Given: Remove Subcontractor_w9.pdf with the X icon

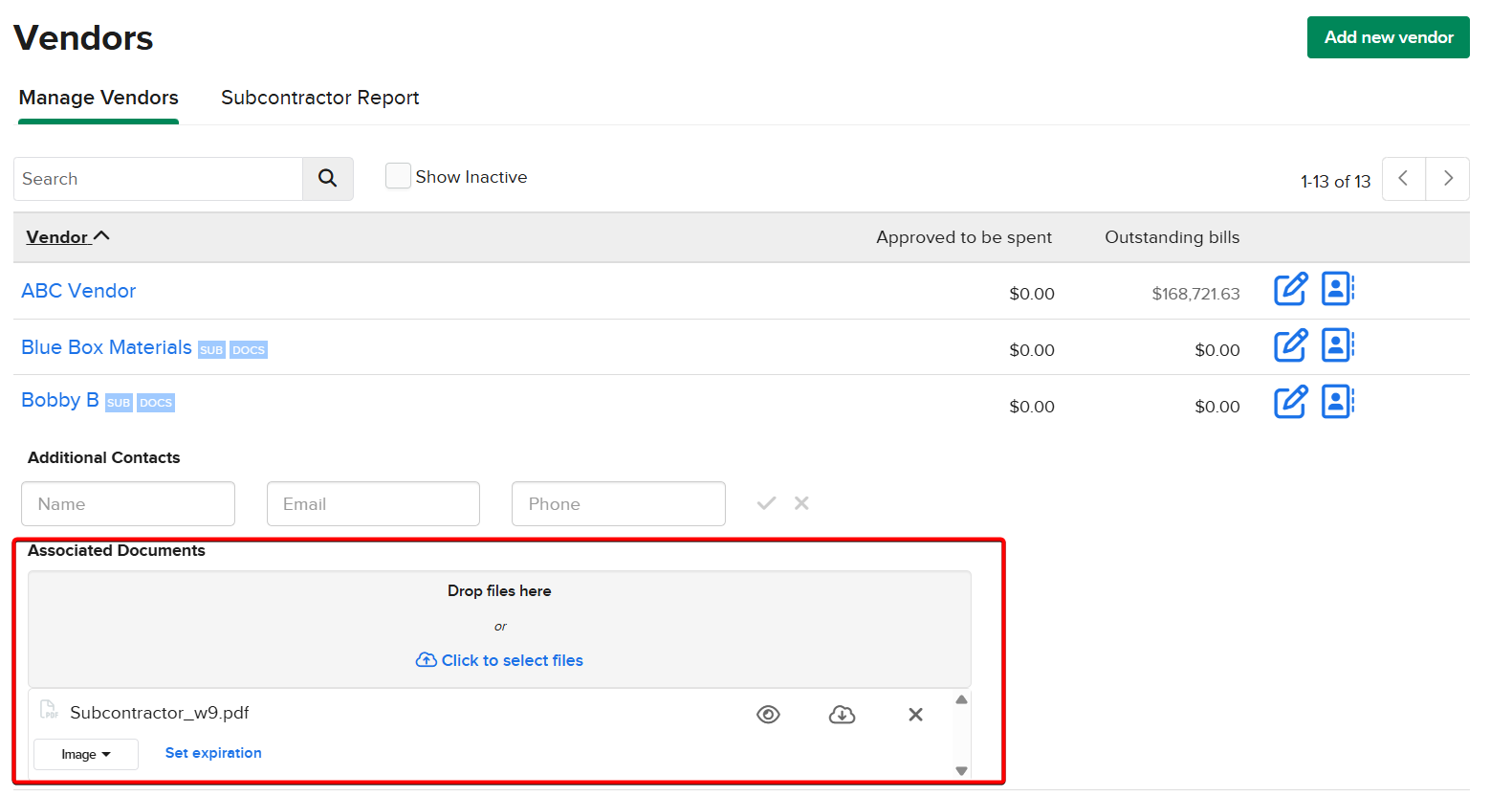Looking at the screenshot, I should (915, 715).
